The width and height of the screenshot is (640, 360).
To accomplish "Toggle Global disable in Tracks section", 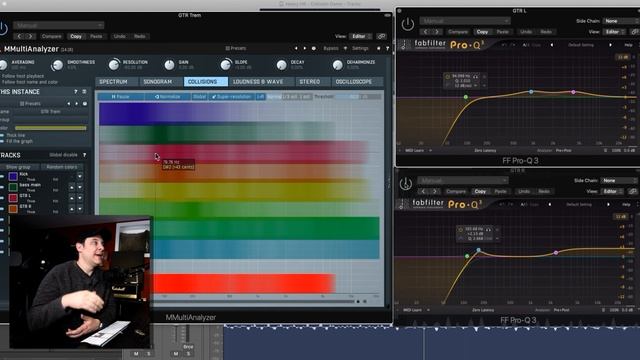I will click(64, 155).
